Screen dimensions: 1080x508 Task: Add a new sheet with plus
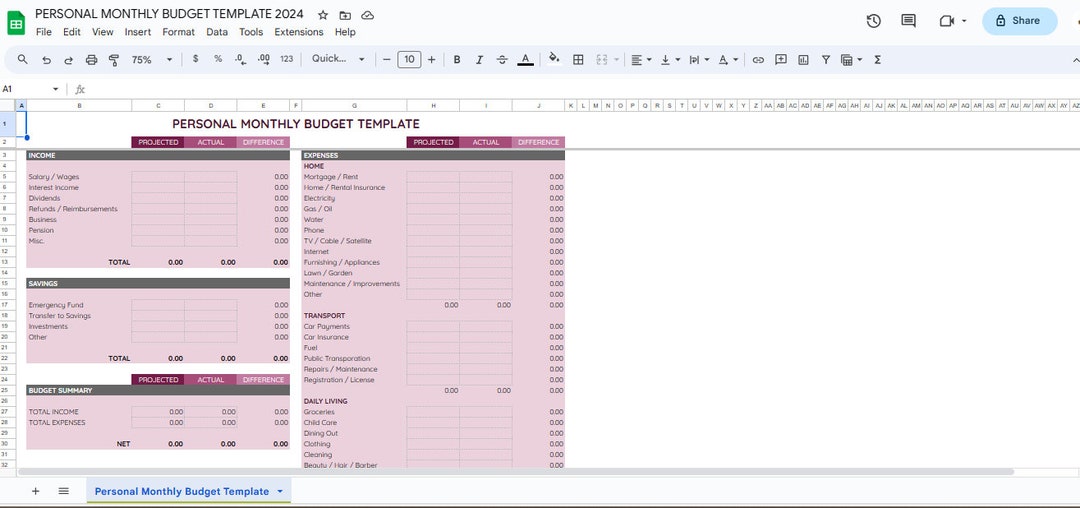pyautogui.click(x=36, y=491)
